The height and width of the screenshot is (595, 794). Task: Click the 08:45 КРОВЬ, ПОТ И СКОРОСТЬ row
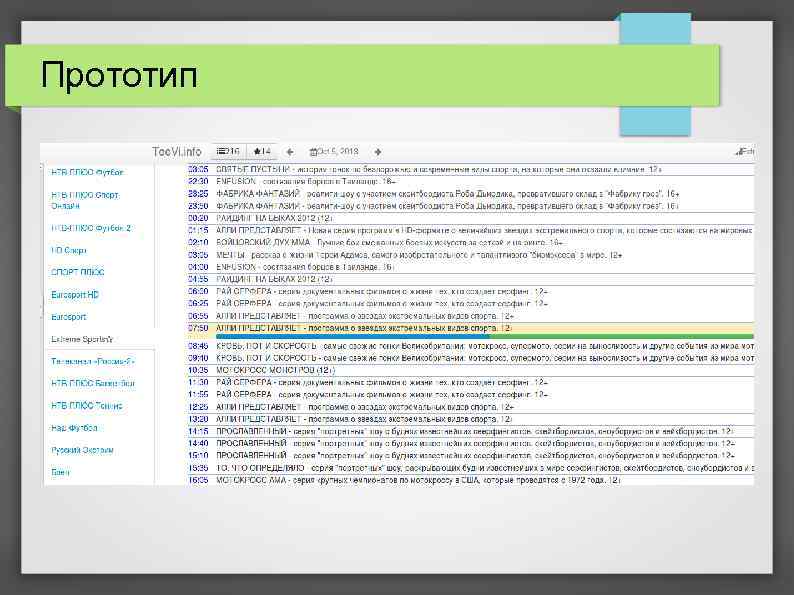coord(470,346)
